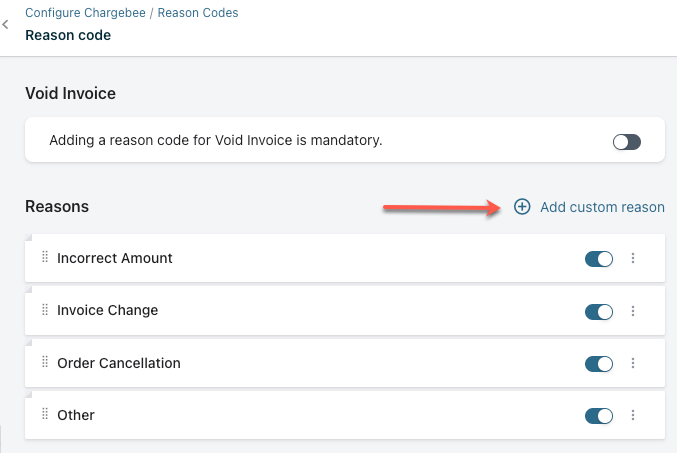Viewport: 677px width, 453px height.
Task: Open Reason Codes breadcrumb link
Action: (198, 13)
